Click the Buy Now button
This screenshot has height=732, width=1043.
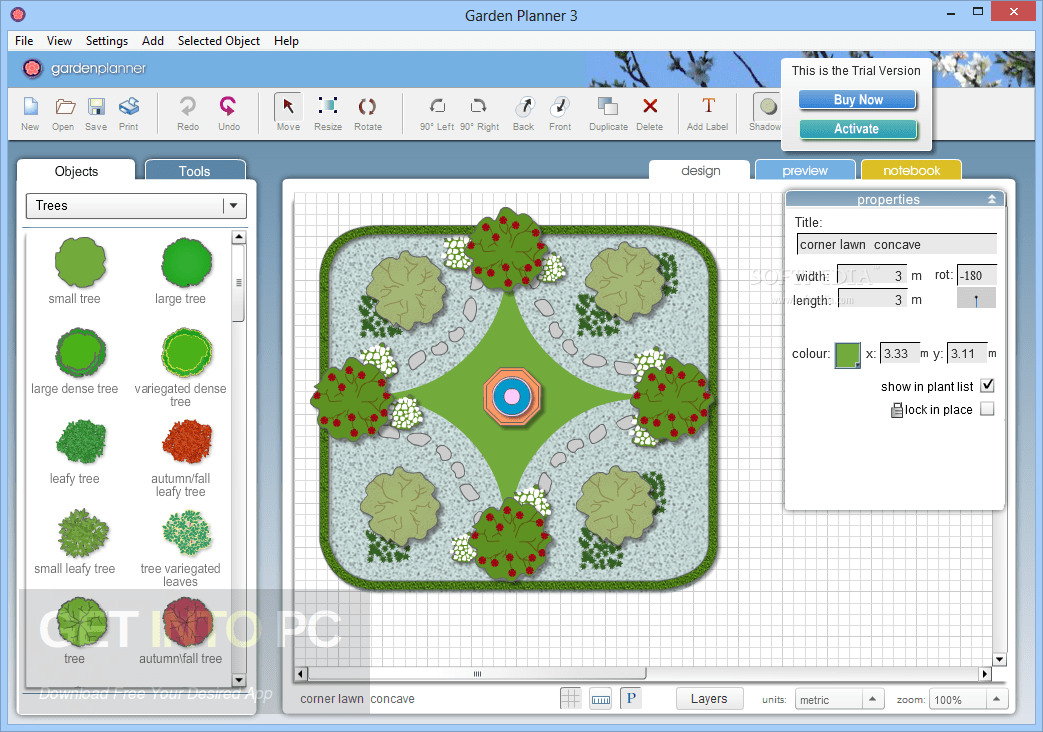(857, 99)
